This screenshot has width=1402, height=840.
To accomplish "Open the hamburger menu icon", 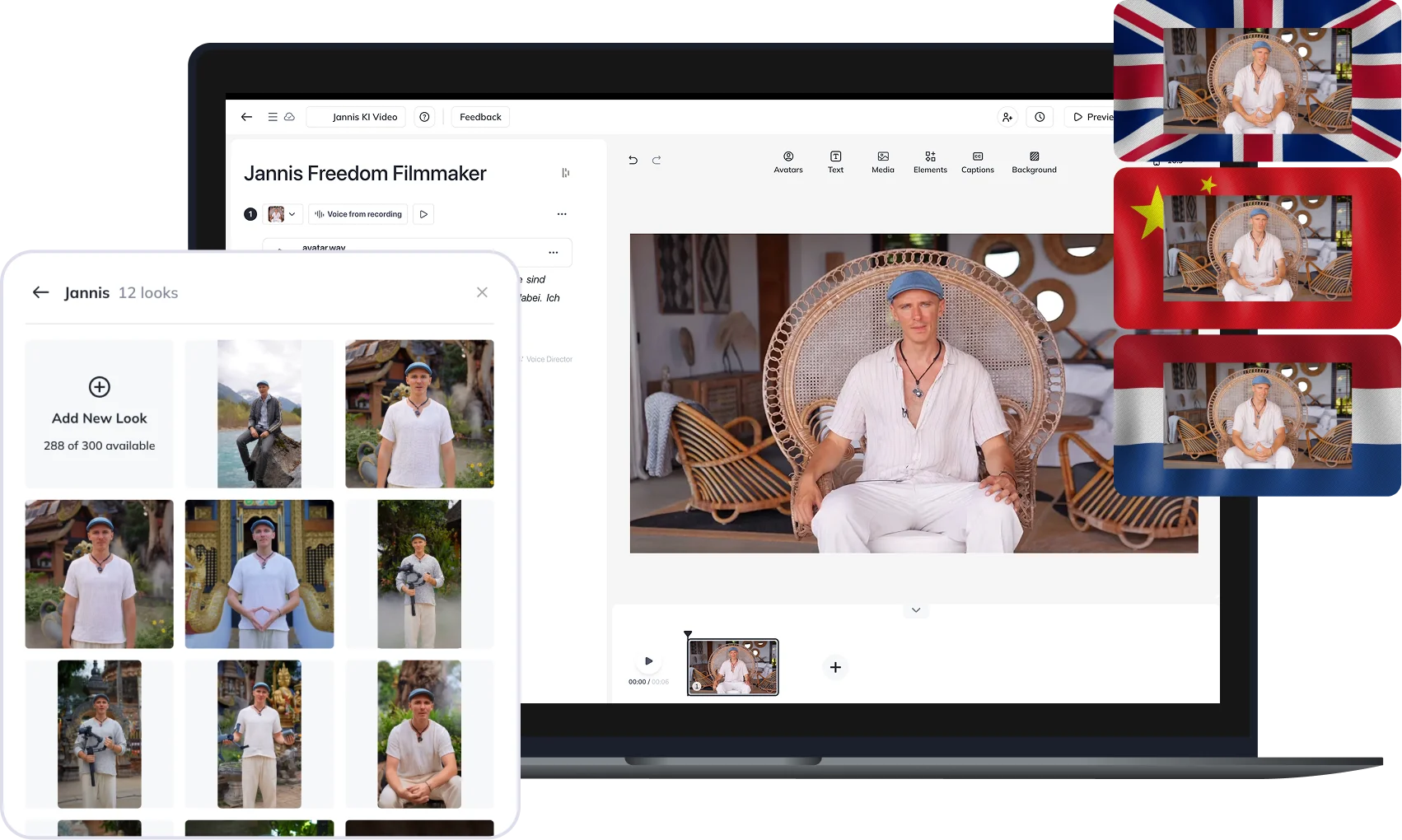I will pyautogui.click(x=273, y=117).
